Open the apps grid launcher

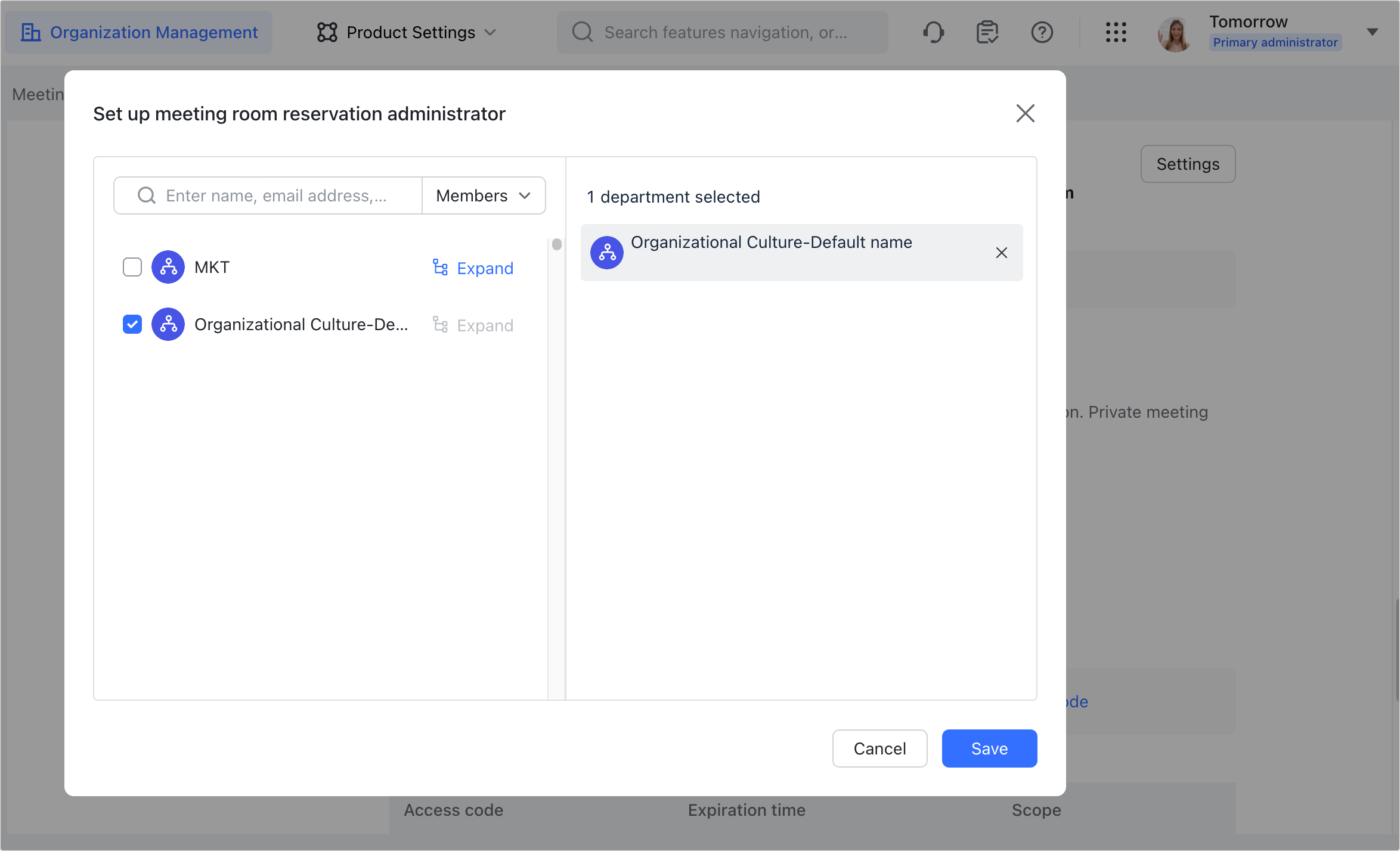coord(1116,33)
